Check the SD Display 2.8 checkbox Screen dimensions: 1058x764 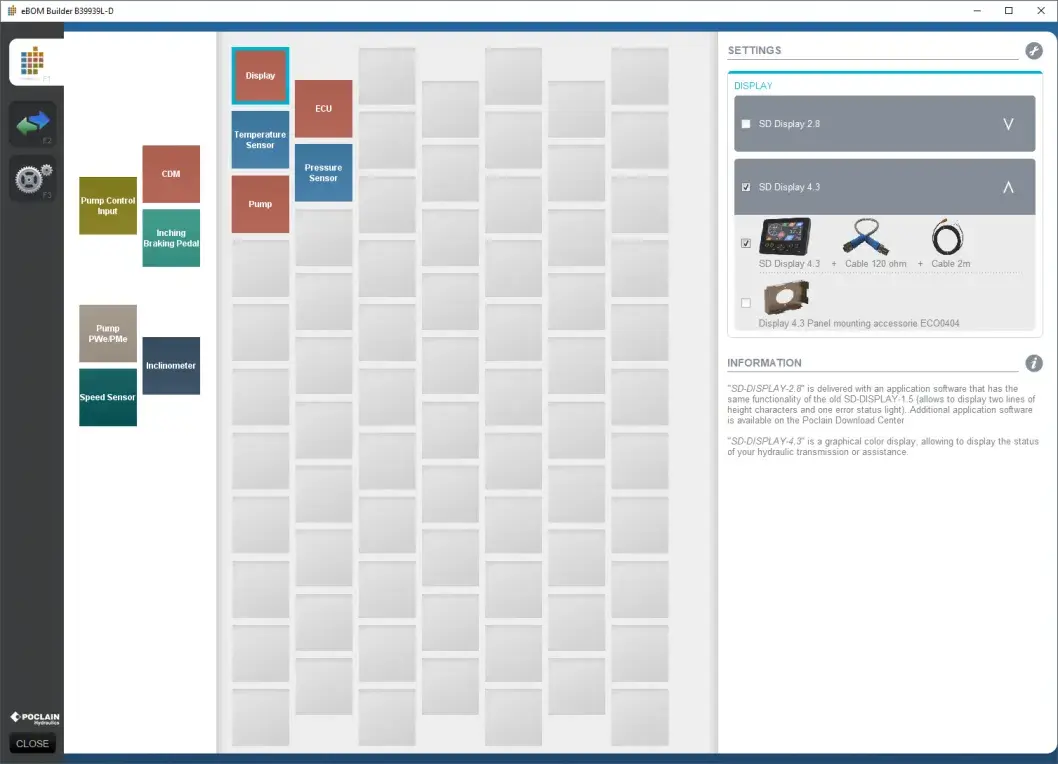coord(746,124)
